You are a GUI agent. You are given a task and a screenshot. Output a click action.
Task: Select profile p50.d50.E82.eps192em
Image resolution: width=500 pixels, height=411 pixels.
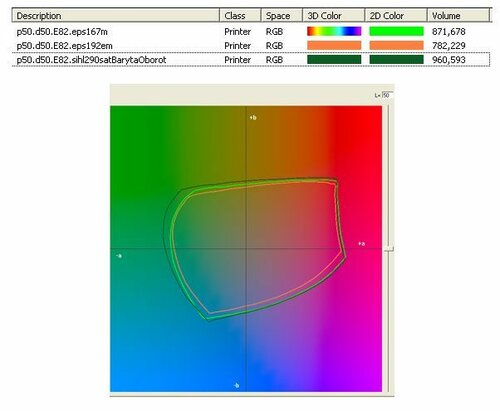point(64,46)
